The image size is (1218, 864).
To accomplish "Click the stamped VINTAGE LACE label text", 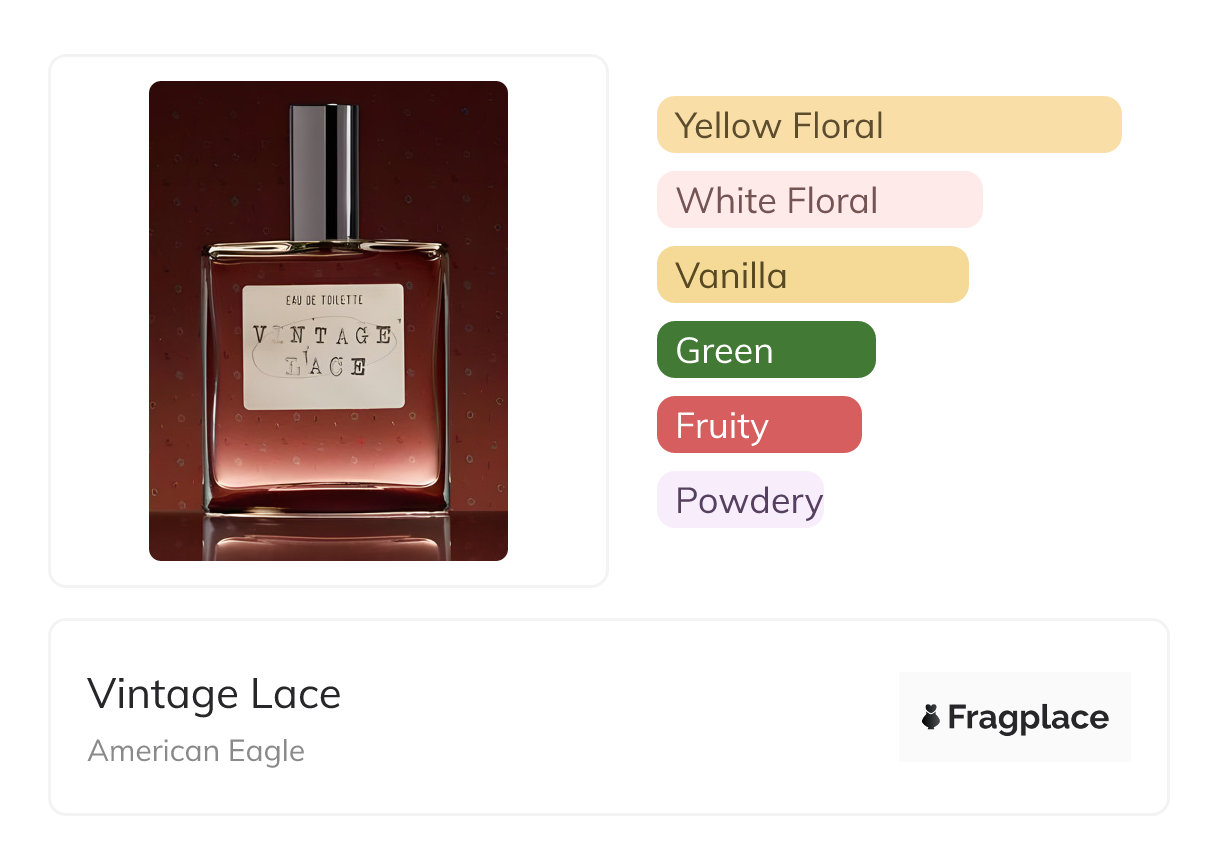I will pyautogui.click(x=322, y=350).
